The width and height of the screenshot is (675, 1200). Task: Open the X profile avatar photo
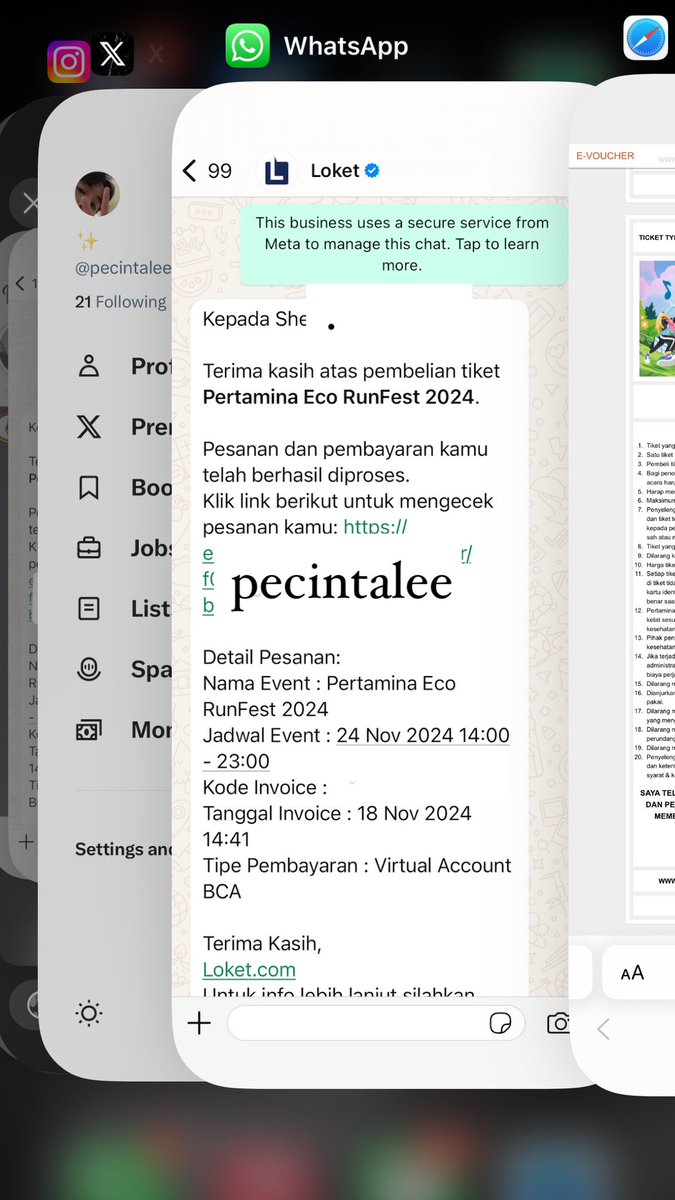pos(98,194)
